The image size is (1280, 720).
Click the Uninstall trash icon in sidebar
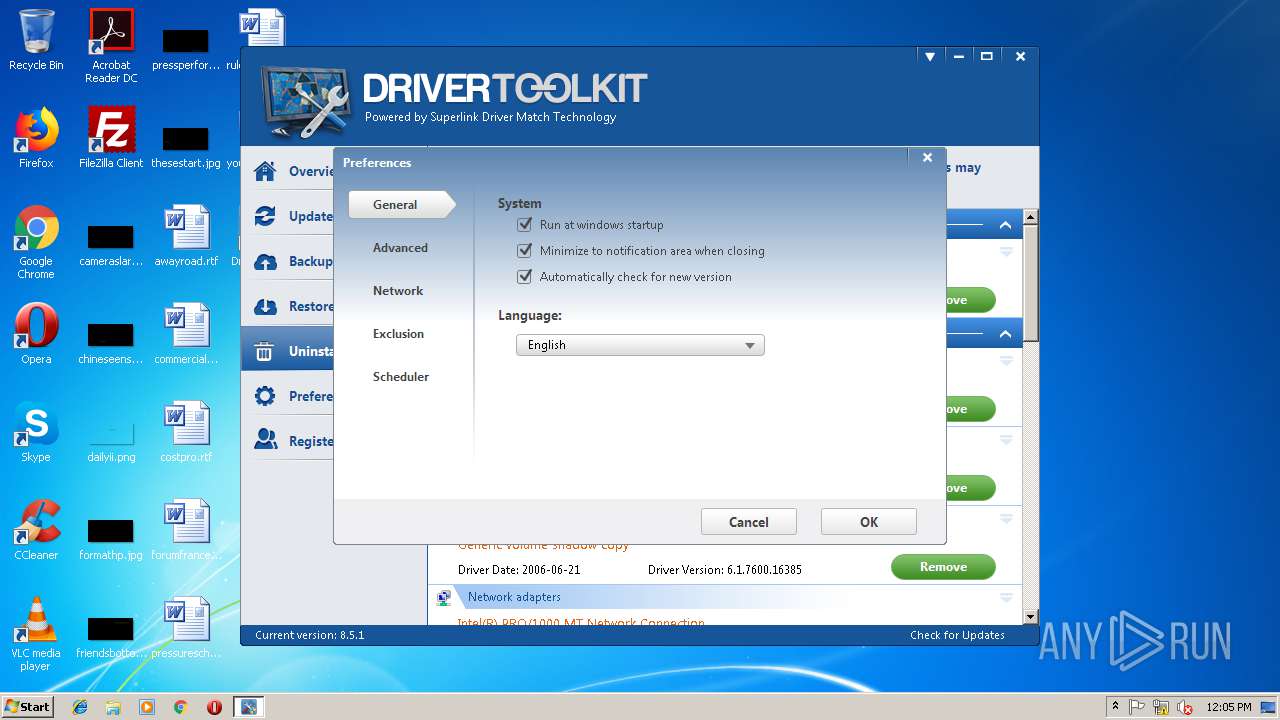coord(265,351)
